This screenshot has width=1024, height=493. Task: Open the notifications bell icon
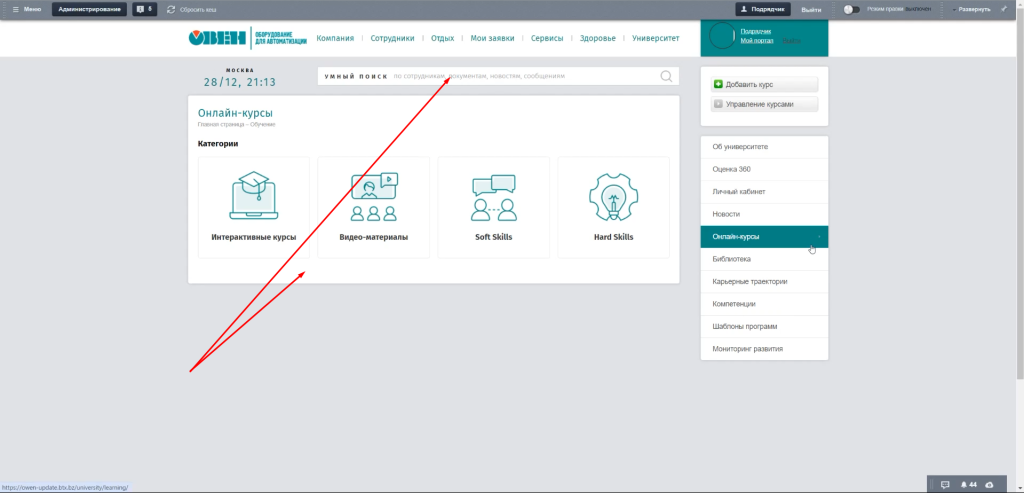point(964,484)
